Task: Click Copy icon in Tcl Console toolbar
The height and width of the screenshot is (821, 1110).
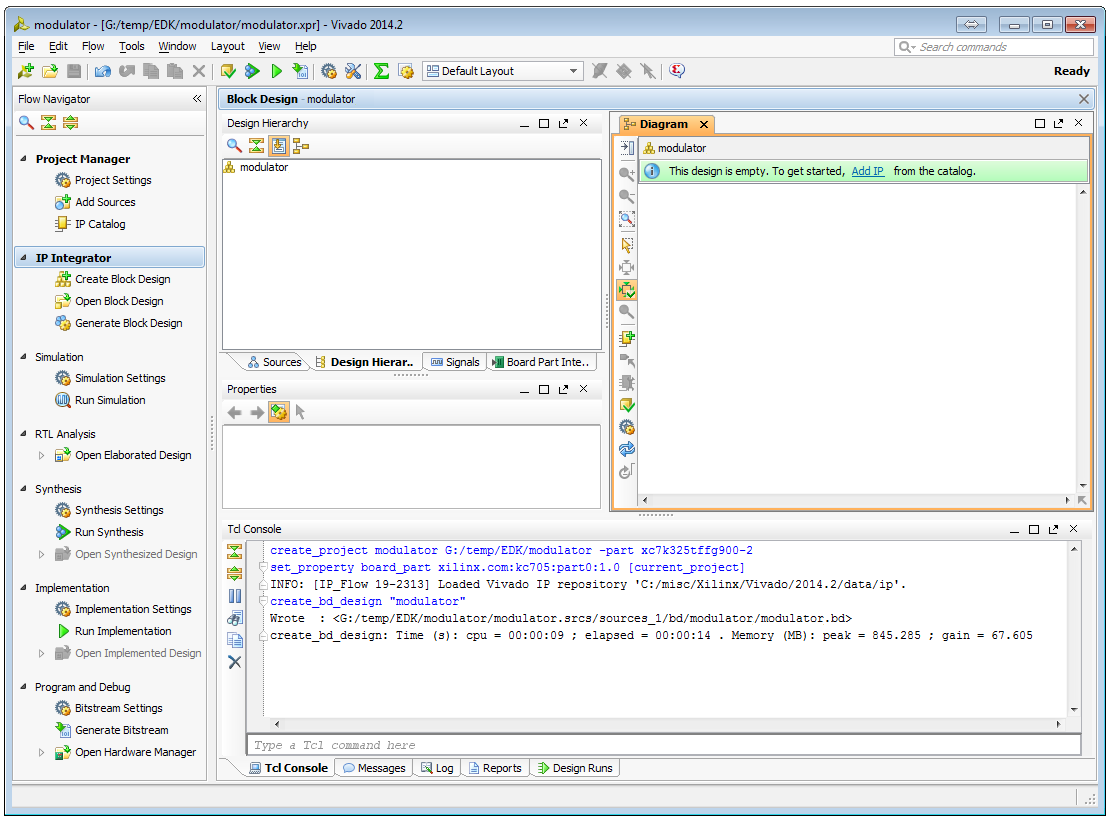Action: coord(234,641)
